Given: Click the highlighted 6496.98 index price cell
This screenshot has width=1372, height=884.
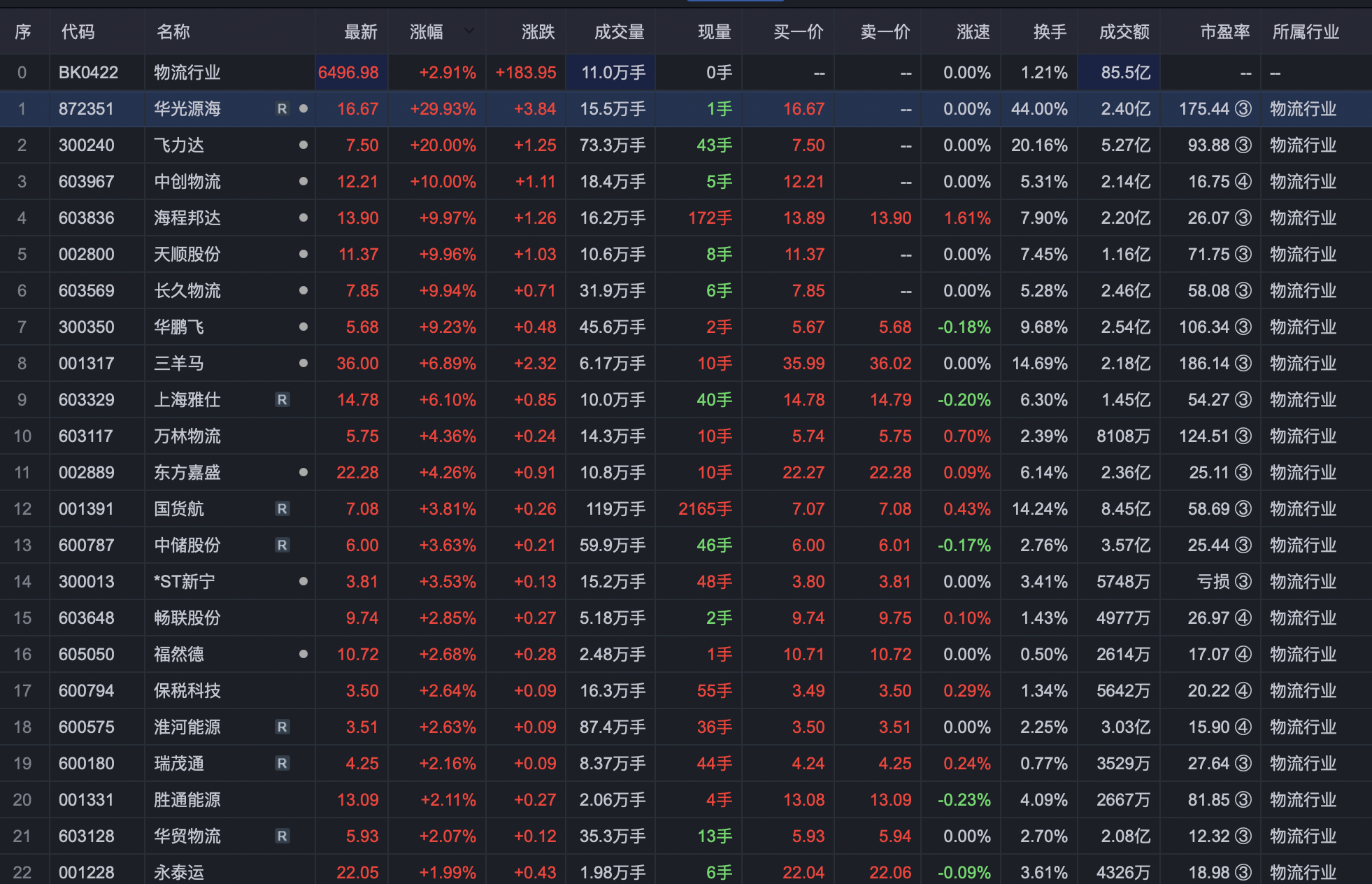Looking at the screenshot, I should [349, 73].
